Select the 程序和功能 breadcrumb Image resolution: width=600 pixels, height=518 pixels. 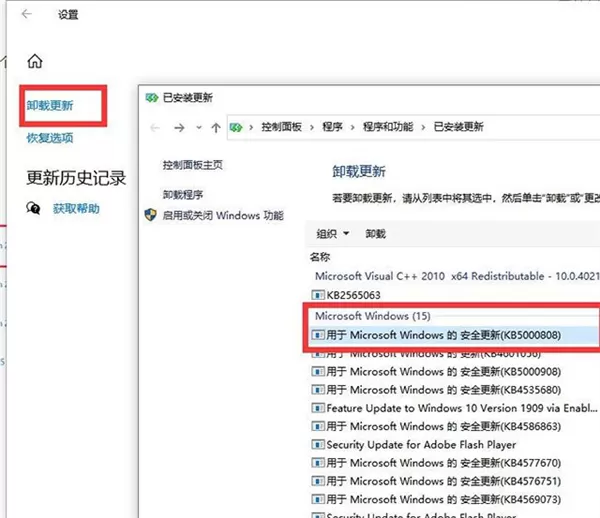pos(388,127)
